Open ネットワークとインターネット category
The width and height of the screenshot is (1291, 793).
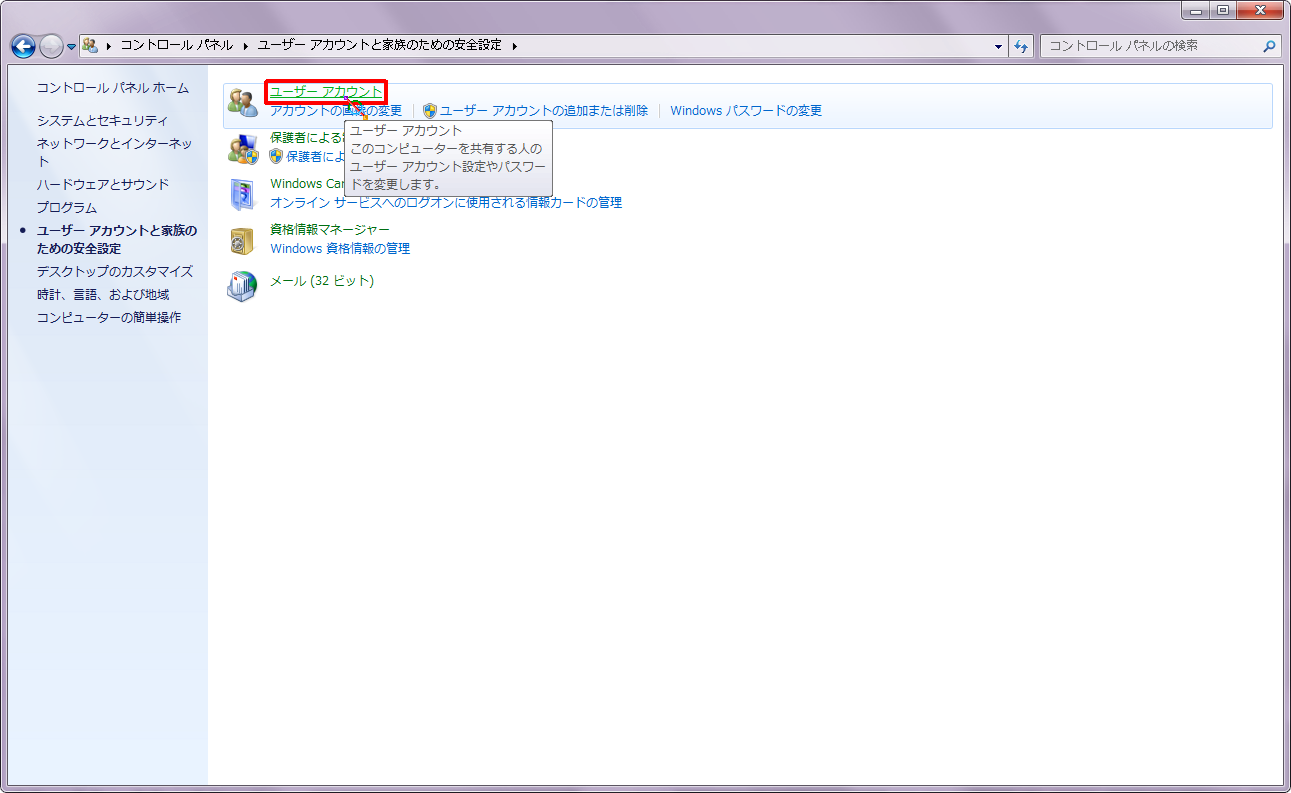pyautogui.click(x=115, y=152)
